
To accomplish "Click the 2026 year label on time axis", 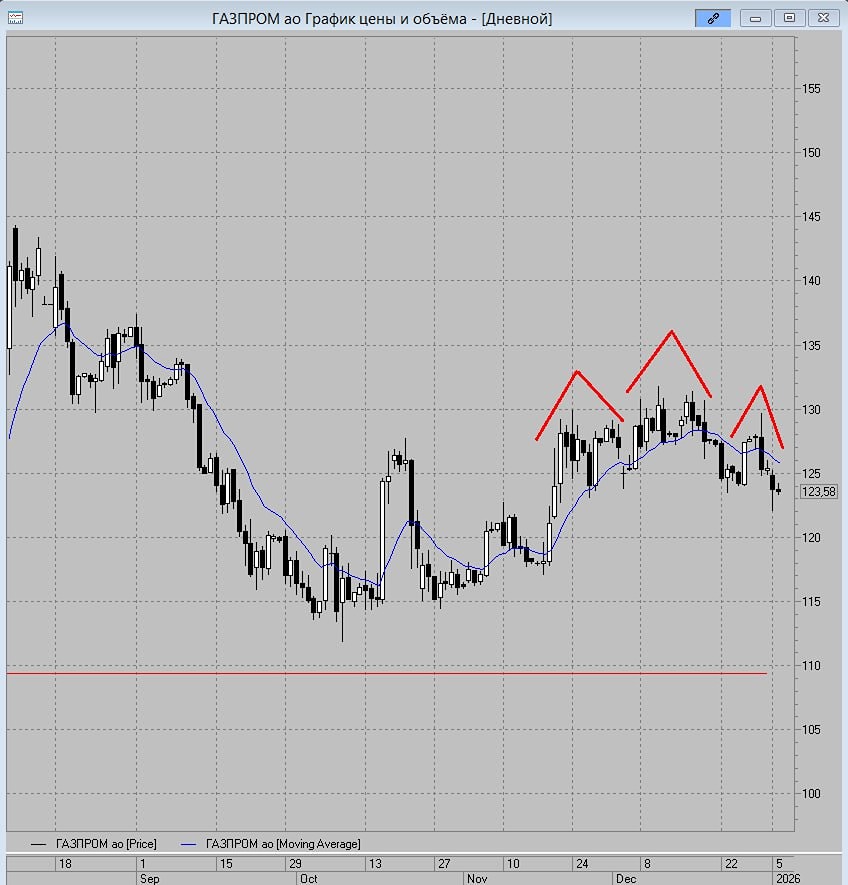I will [788, 879].
